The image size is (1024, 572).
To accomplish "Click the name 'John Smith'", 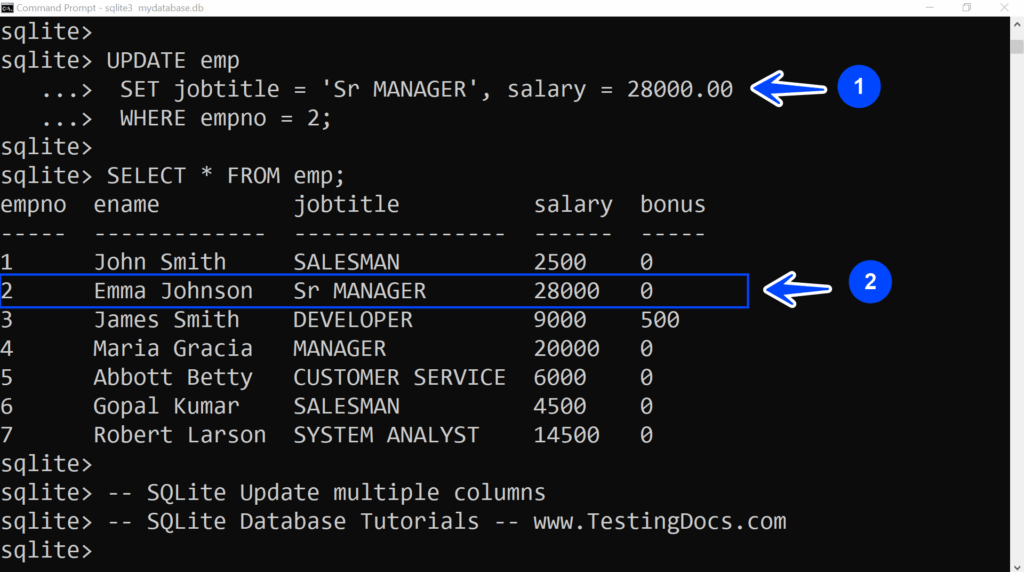I will click(x=160, y=262).
